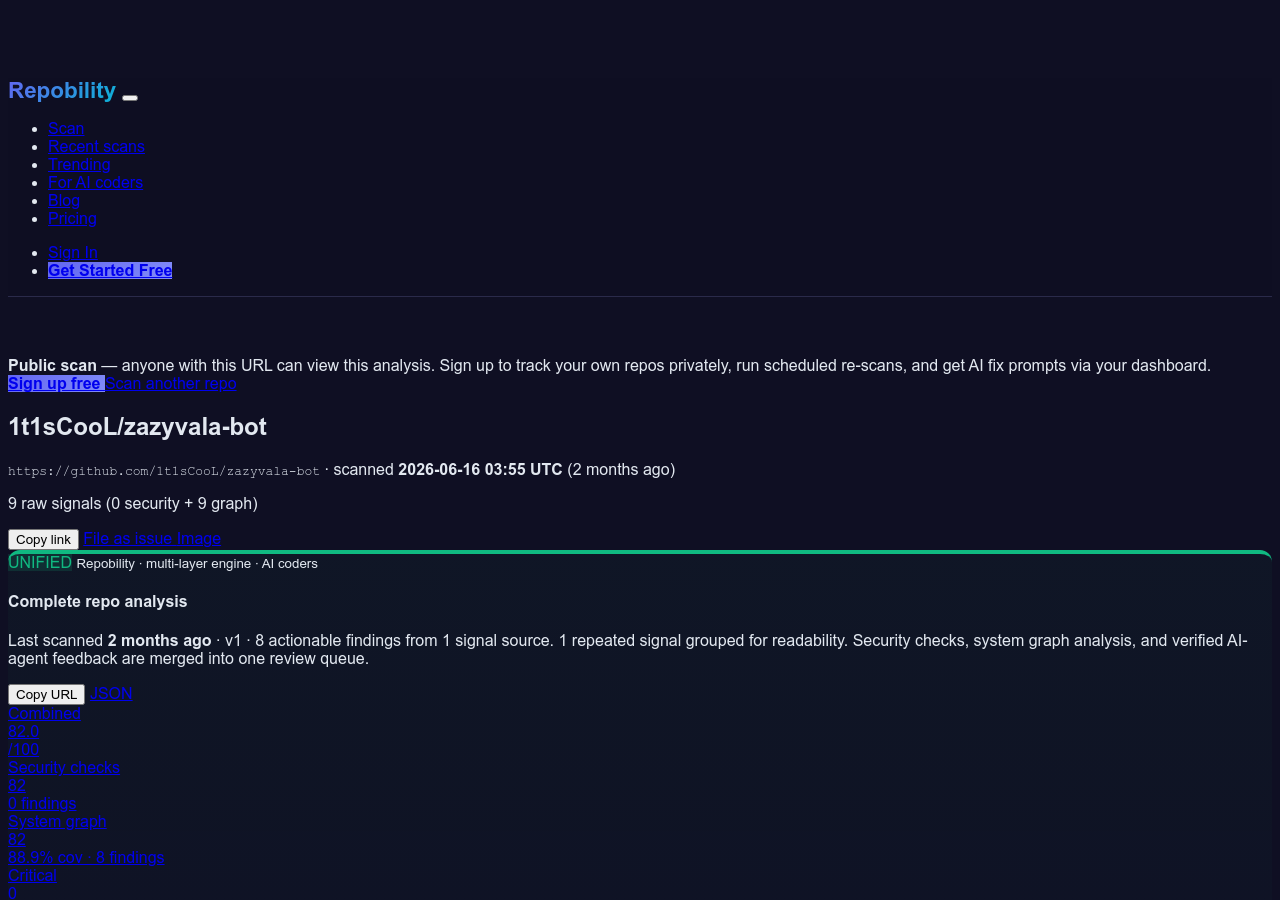Viewport: 1280px width, 900px height.
Task: Open the System graph score
Action: pos(86,839)
